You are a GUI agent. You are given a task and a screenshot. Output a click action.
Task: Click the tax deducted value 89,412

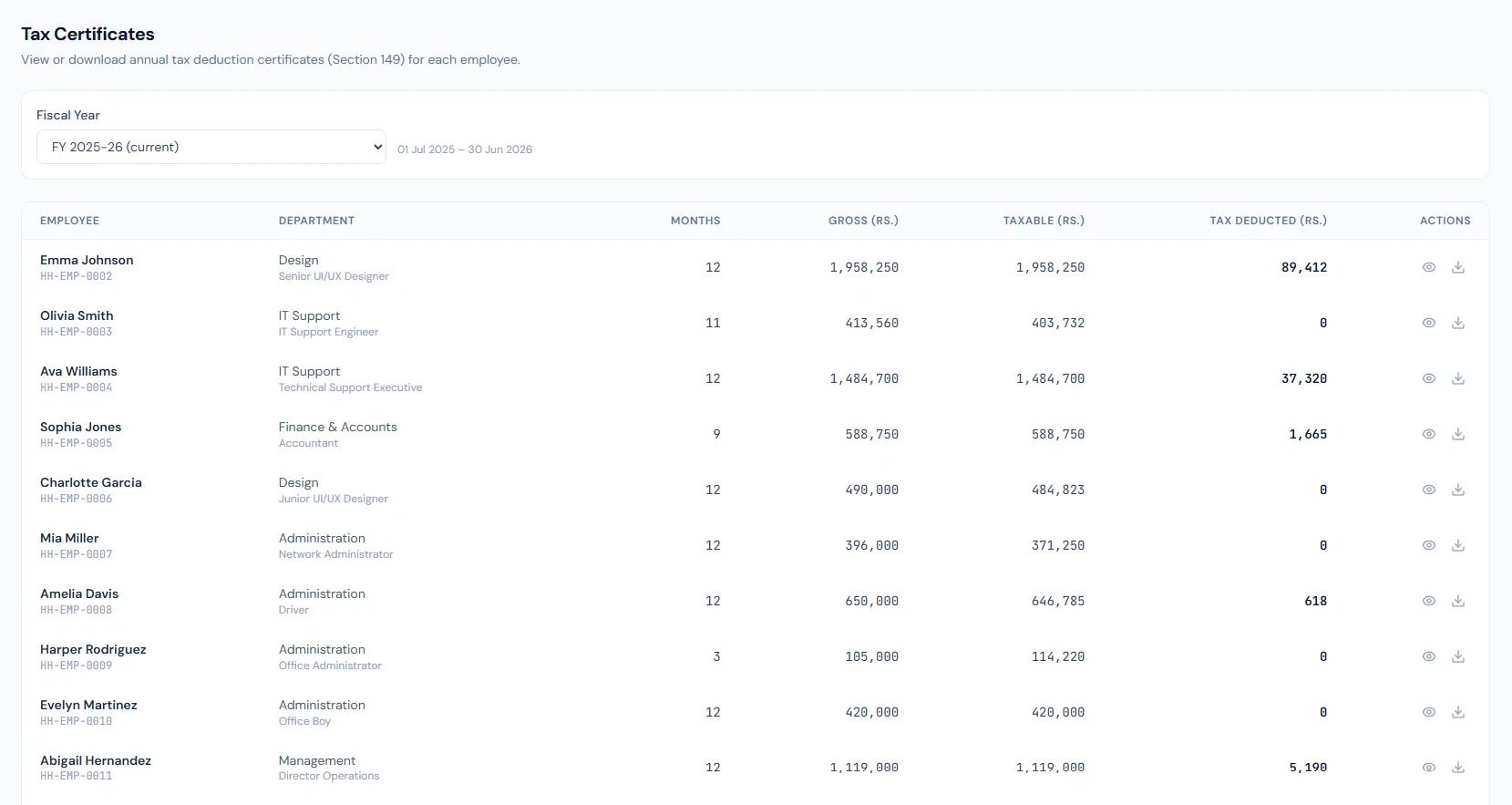pyautogui.click(x=1304, y=267)
